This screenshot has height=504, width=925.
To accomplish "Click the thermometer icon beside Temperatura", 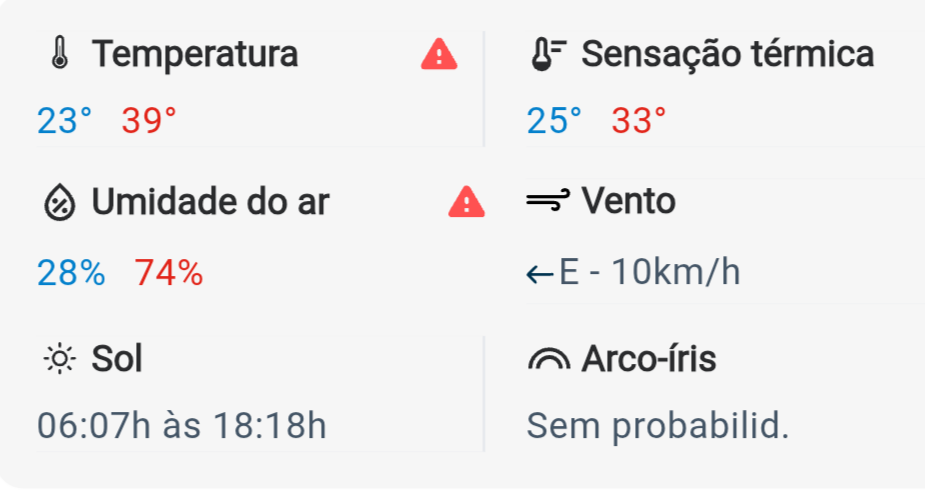I will click(x=60, y=53).
